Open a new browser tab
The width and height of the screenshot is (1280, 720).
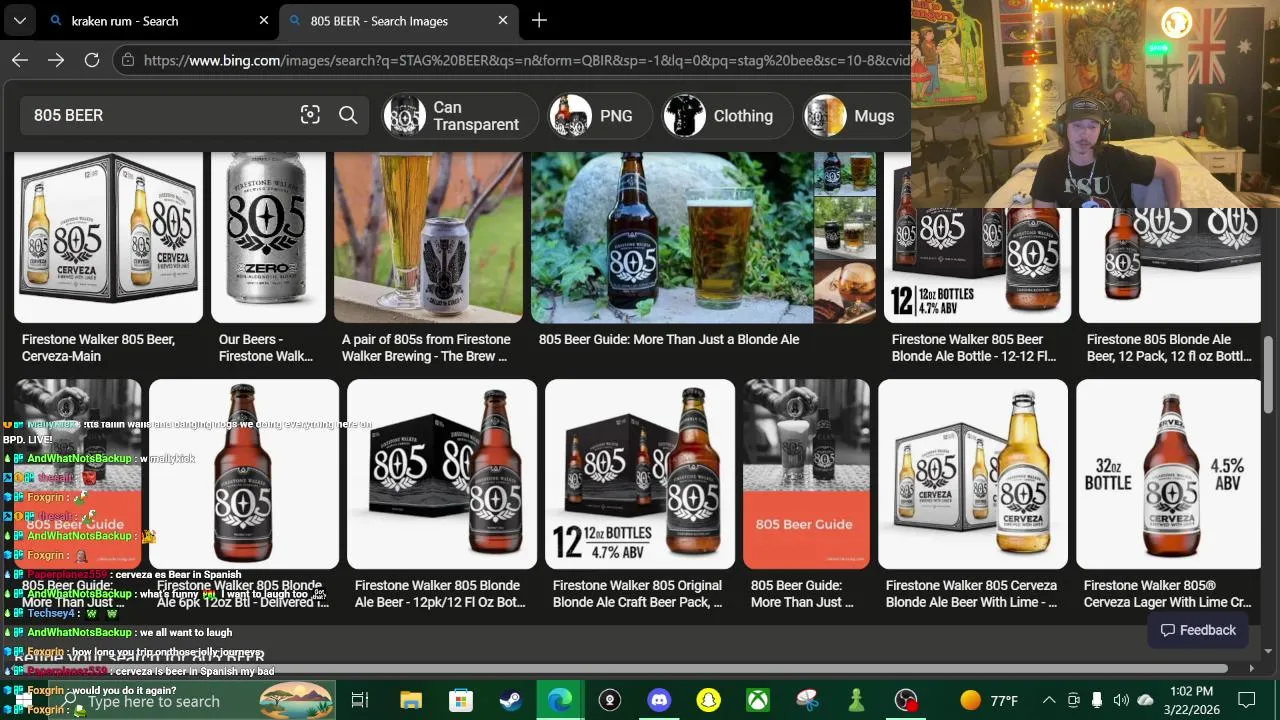[x=539, y=20]
